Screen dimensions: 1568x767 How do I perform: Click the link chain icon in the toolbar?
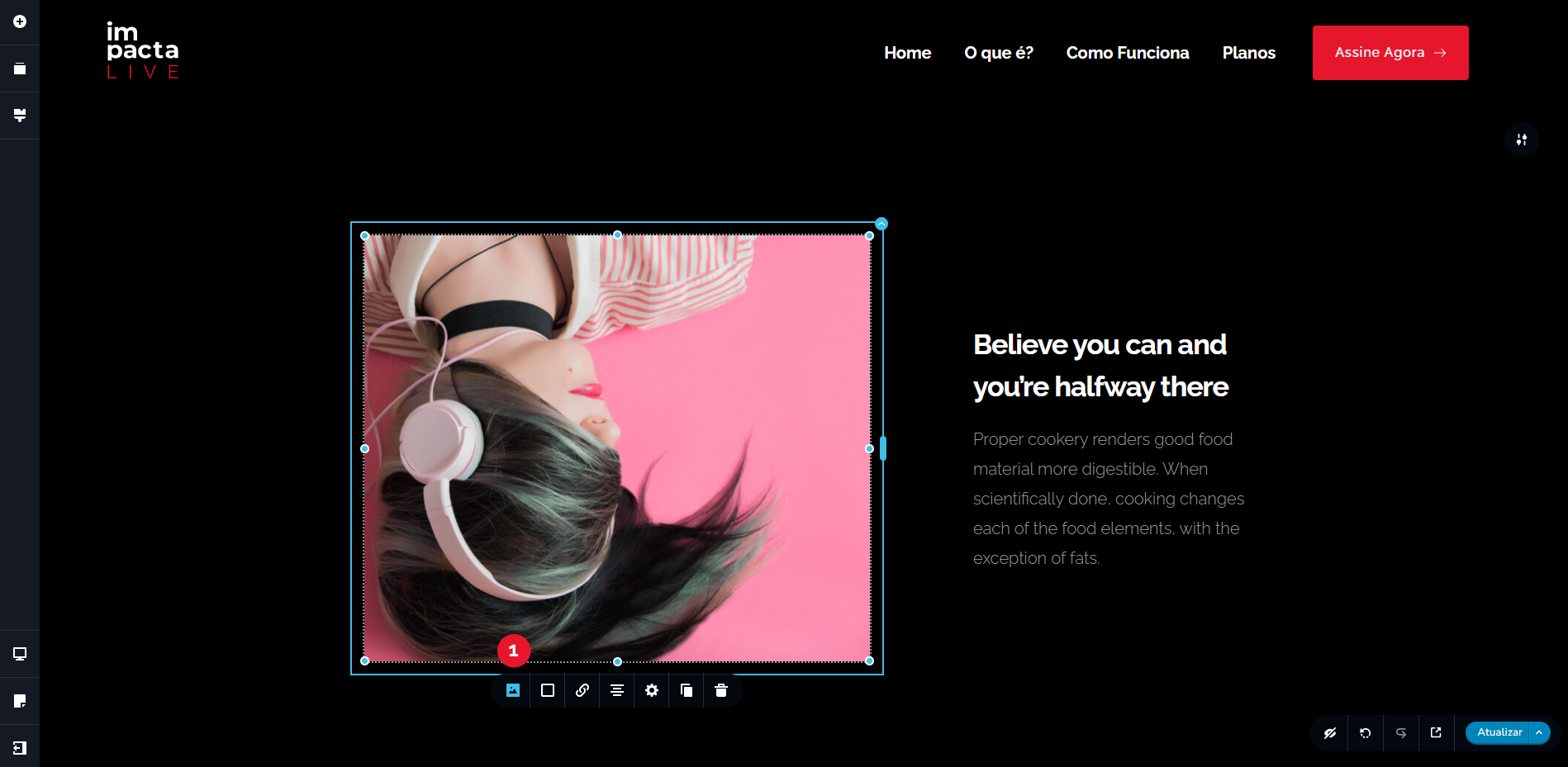[582, 690]
